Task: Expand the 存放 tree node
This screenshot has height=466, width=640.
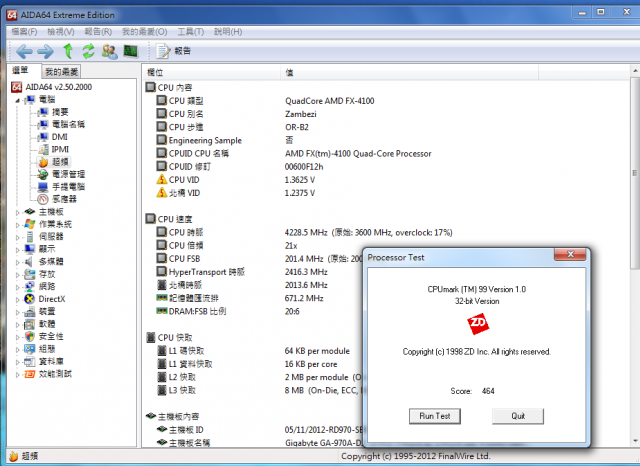Action: click(17, 275)
